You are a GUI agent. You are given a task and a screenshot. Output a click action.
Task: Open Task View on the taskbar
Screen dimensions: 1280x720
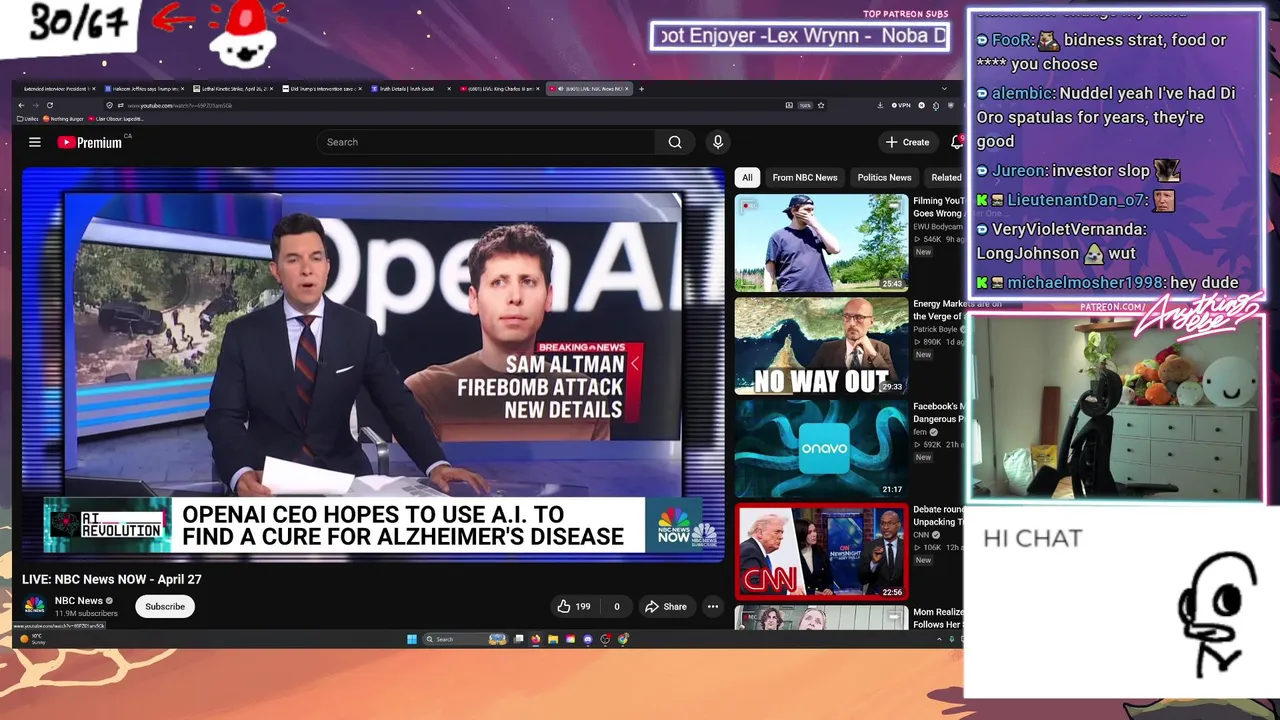pyautogui.click(x=518, y=639)
